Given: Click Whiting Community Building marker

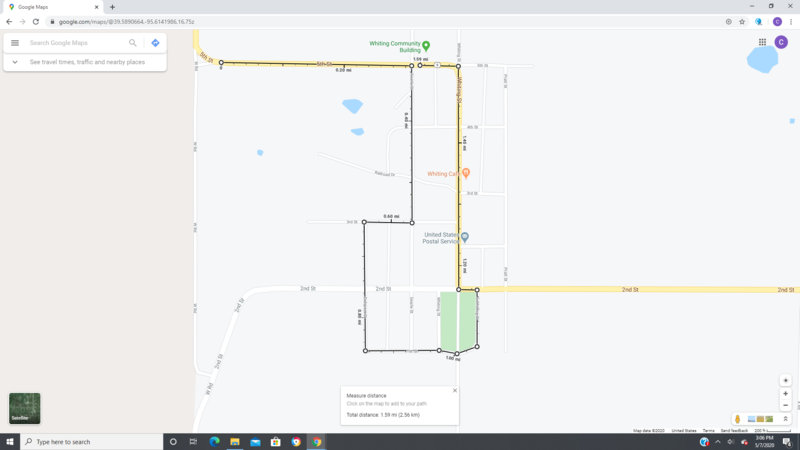Looking at the screenshot, I should (426, 46).
